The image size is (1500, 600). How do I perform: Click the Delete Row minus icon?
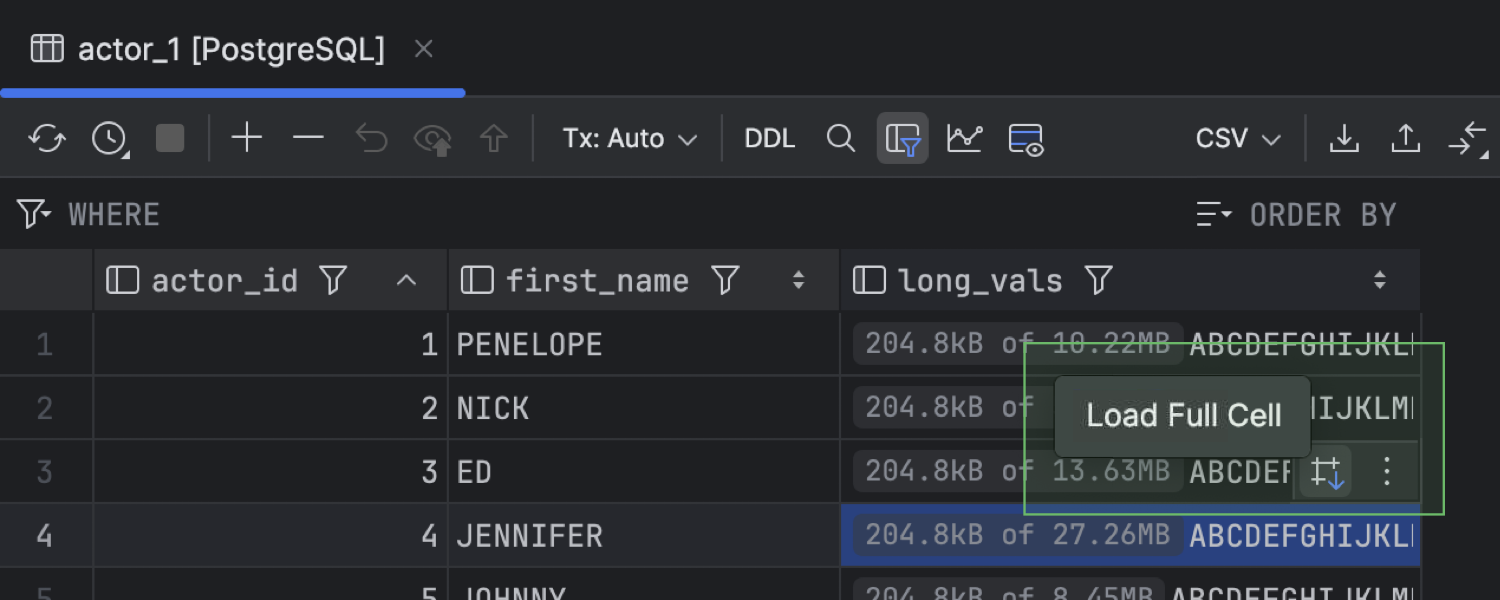308,138
